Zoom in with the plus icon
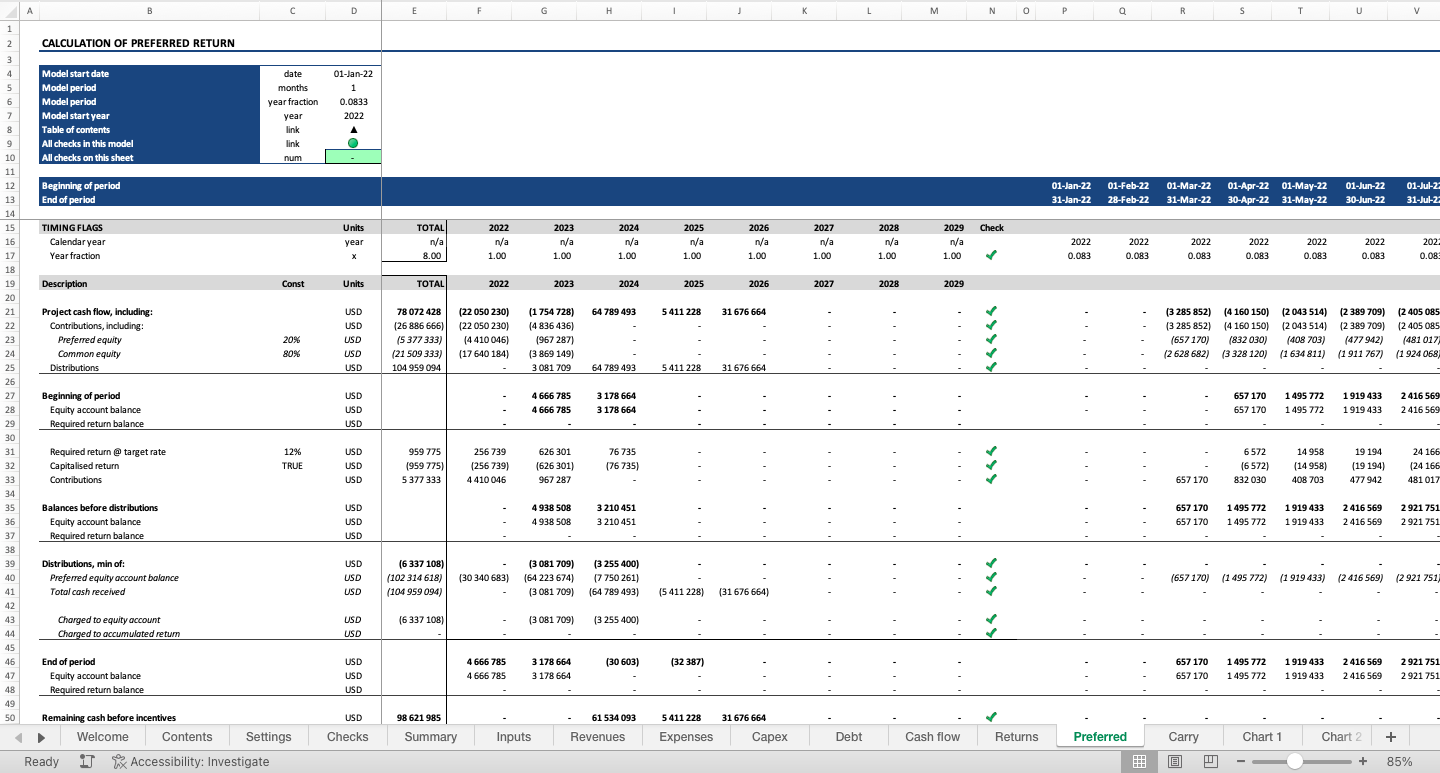1440x773 pixels. click(x=1362, y=761)
